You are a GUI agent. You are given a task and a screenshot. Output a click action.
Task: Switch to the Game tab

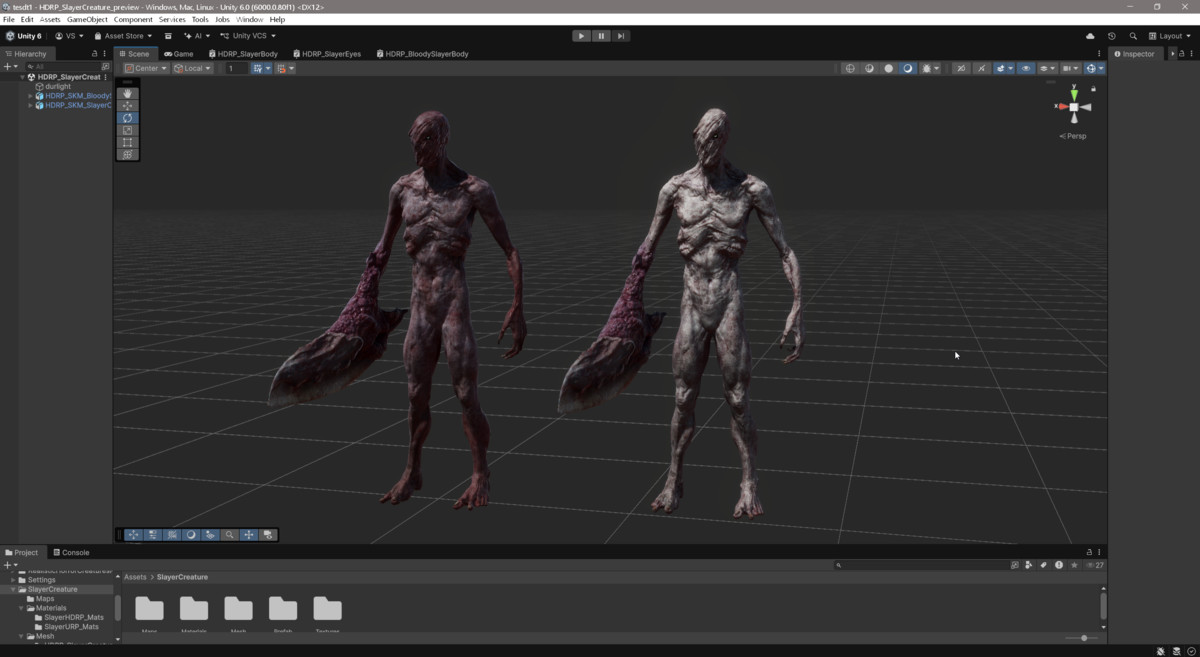pyautogui.click(x=179, y=53)
